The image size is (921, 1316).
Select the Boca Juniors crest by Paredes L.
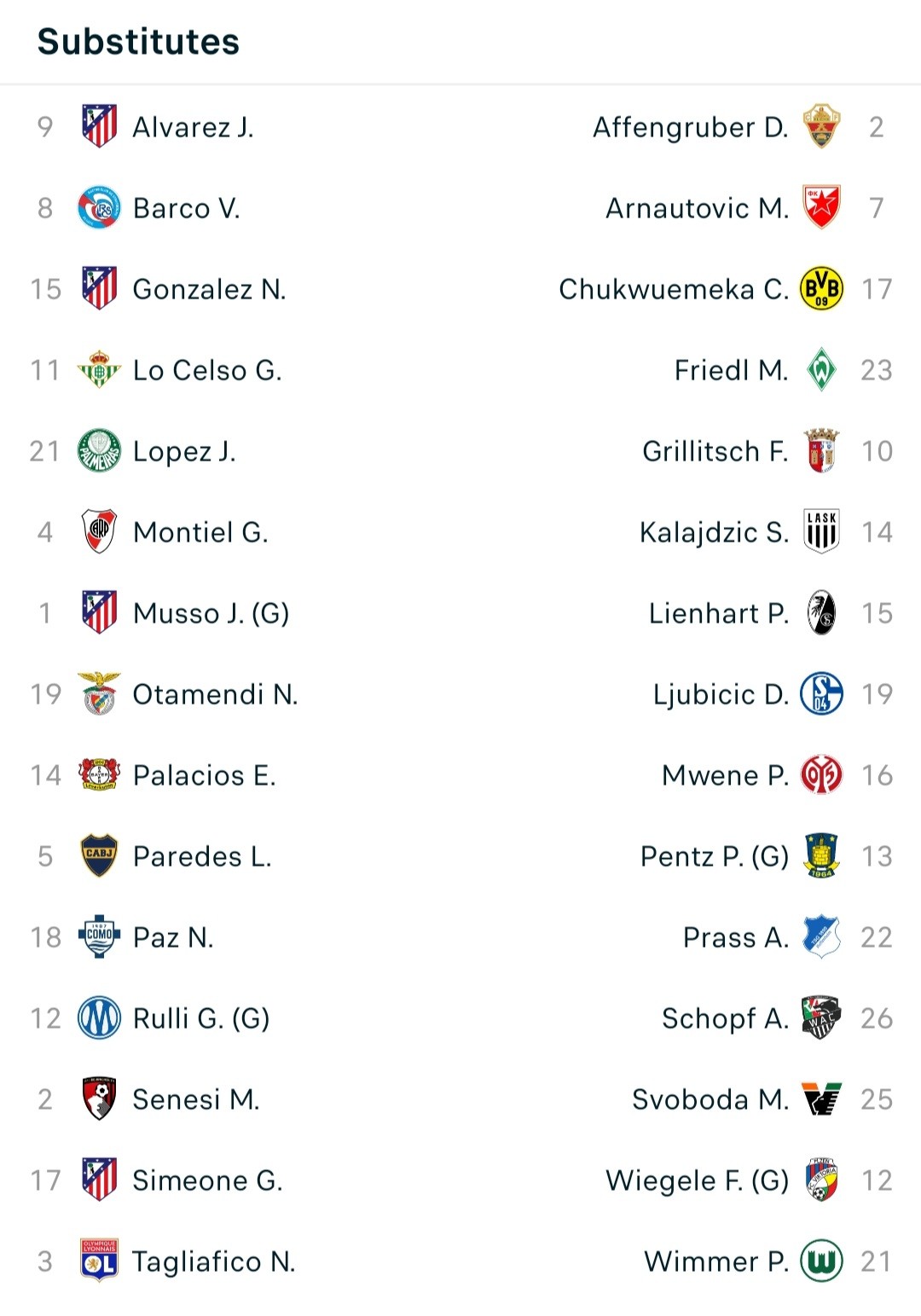99,855
